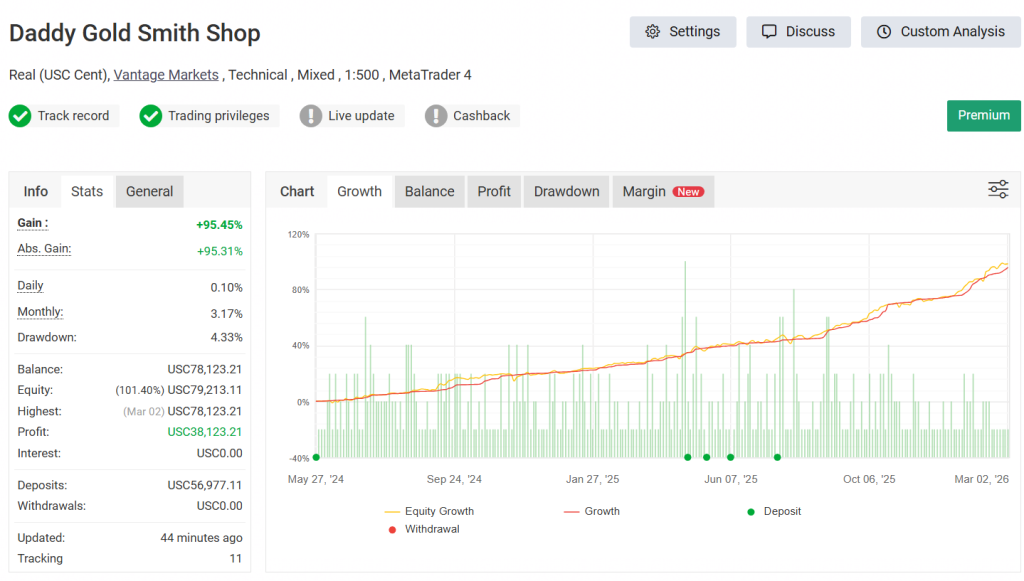The height and width of the screenshot is (581, 1024).
Task: Select the Balance chart tab
Action: pos(429,192)
